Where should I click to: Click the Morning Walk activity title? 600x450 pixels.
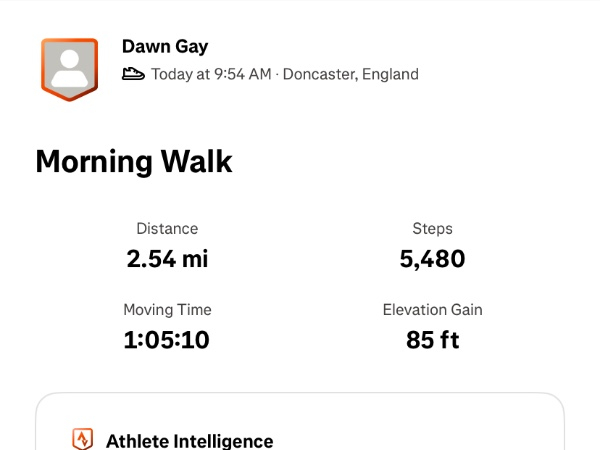(134, 162)
